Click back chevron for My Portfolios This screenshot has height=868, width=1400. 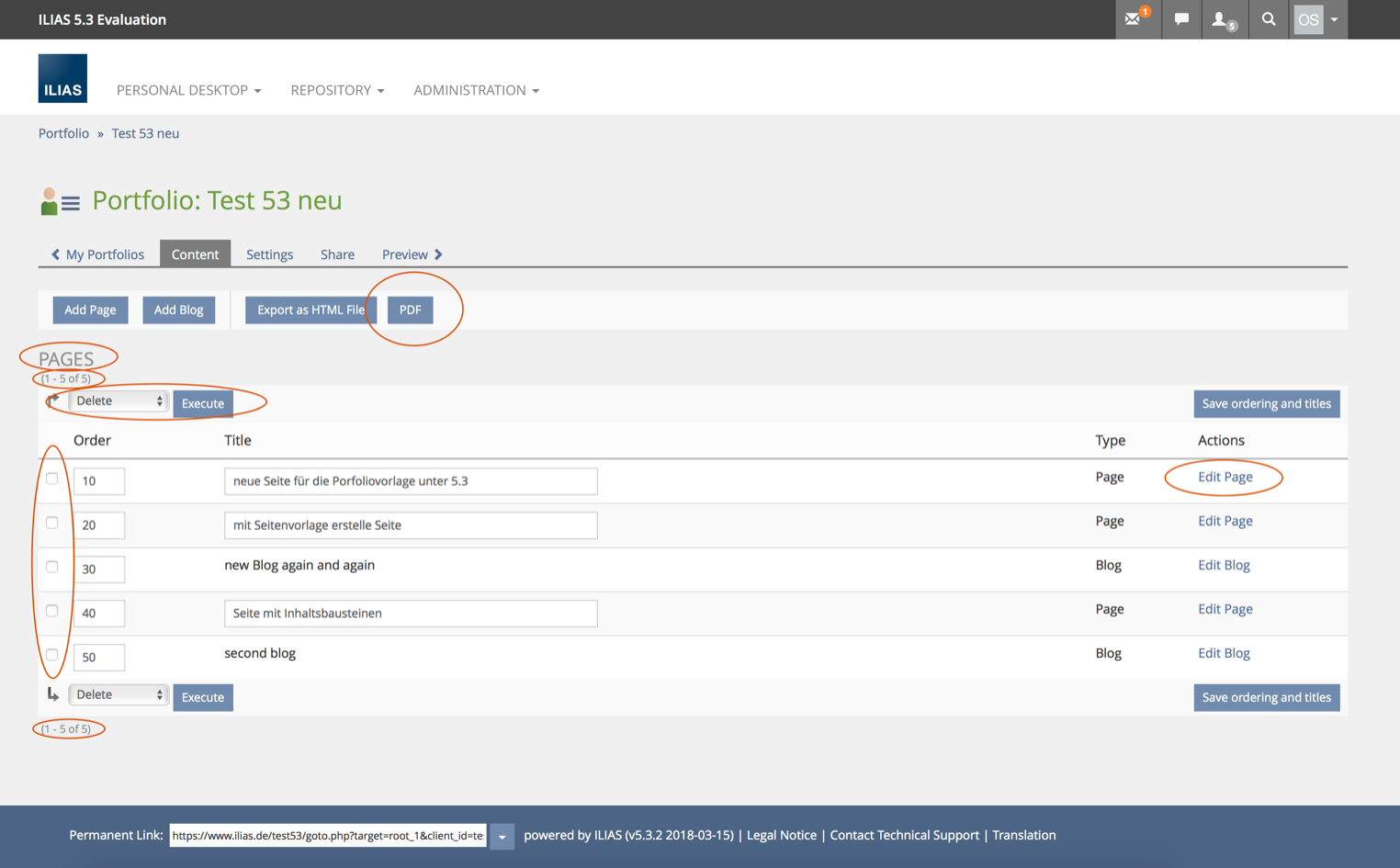(56, 254)
